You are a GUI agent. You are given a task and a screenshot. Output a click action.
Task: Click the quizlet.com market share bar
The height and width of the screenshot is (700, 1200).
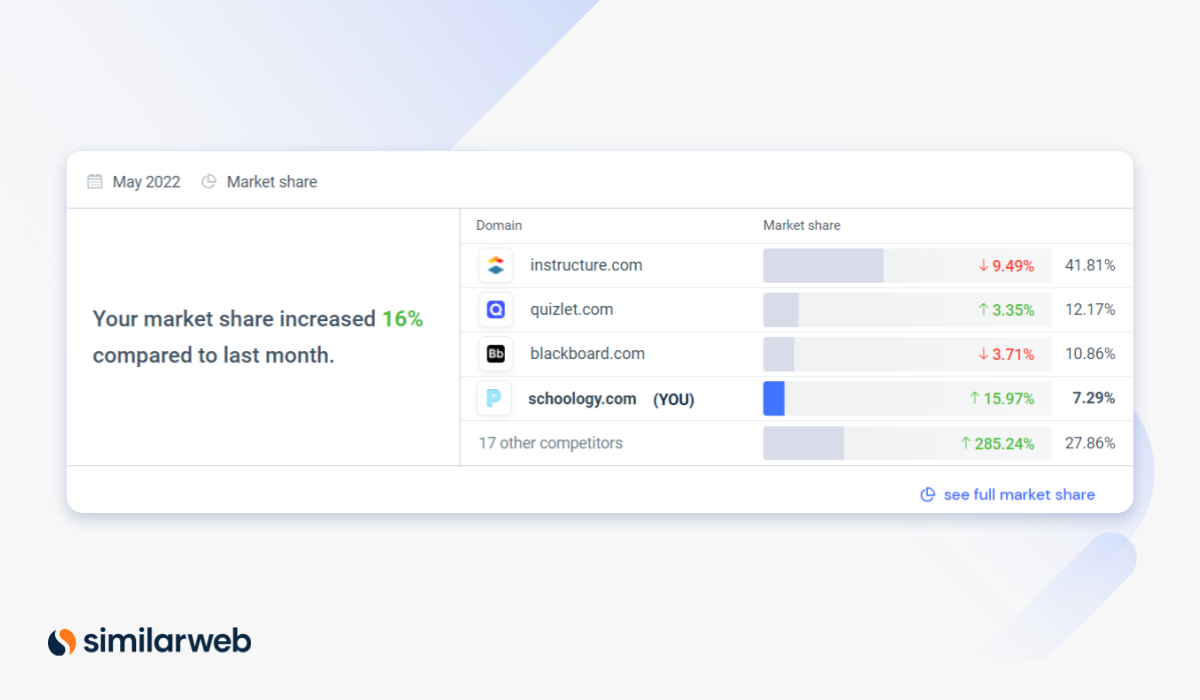coord(781,310)
